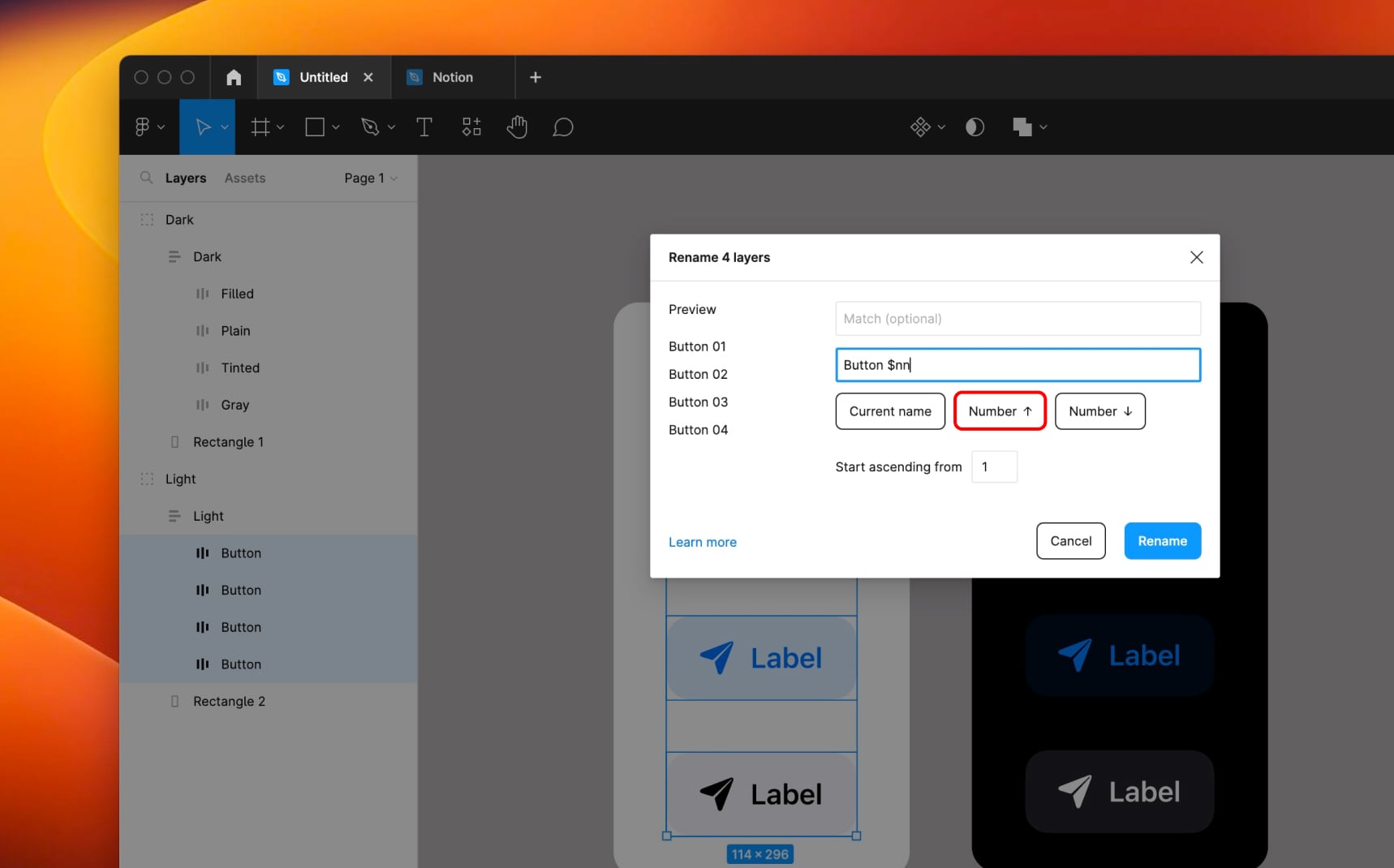Select the Rectangle shape tool
This screenshot has height=868, width=1394.
(315, 127)
